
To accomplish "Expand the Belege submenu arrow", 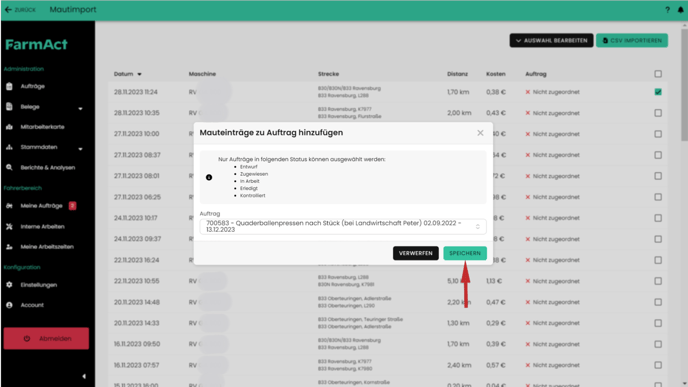I will coord(80,108).
